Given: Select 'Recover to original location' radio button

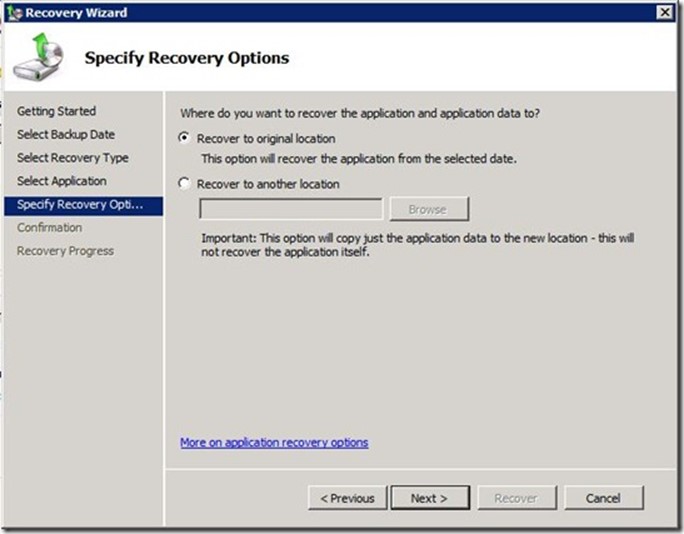Looking at the screenshot, I should [x=183, y=139].
